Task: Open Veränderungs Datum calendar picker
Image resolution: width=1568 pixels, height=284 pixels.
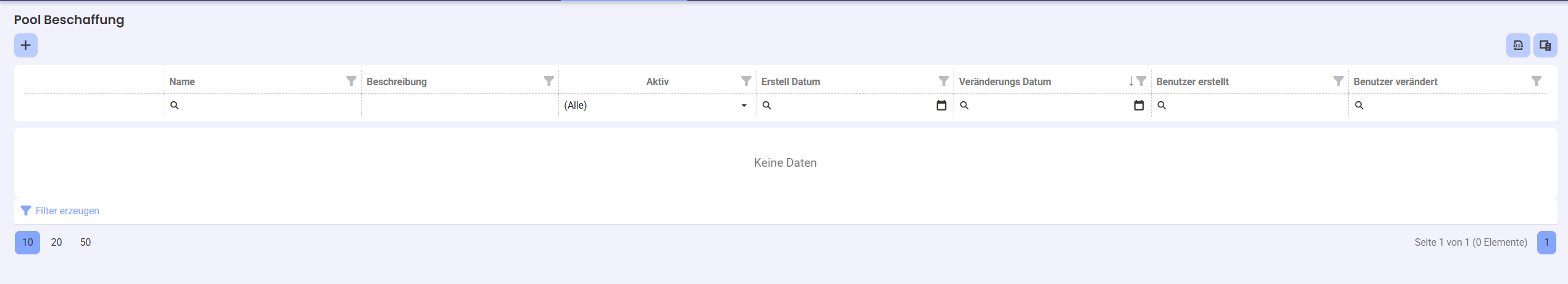Action: [1139, 106]
